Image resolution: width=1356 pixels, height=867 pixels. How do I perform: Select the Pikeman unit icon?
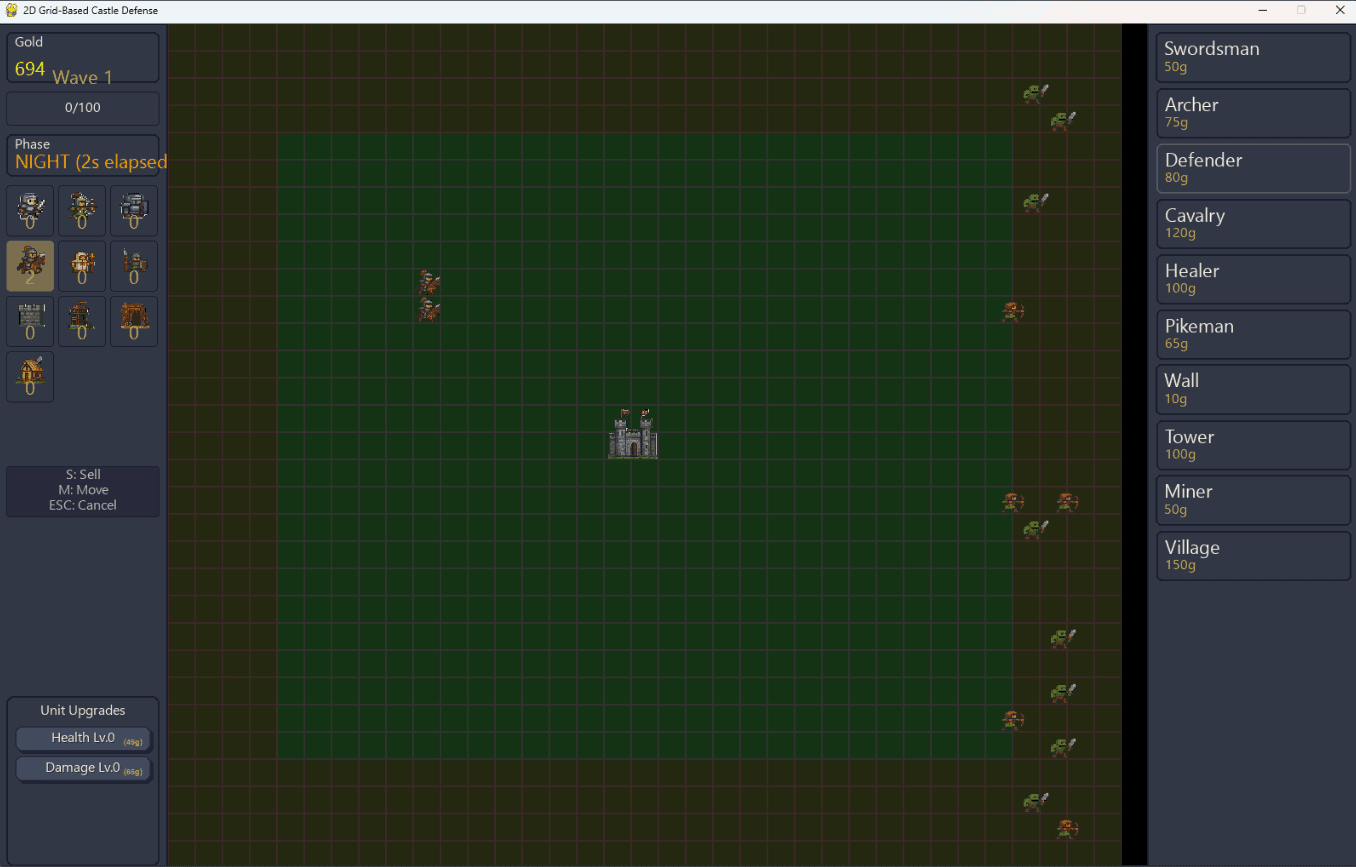coord(134,265)
